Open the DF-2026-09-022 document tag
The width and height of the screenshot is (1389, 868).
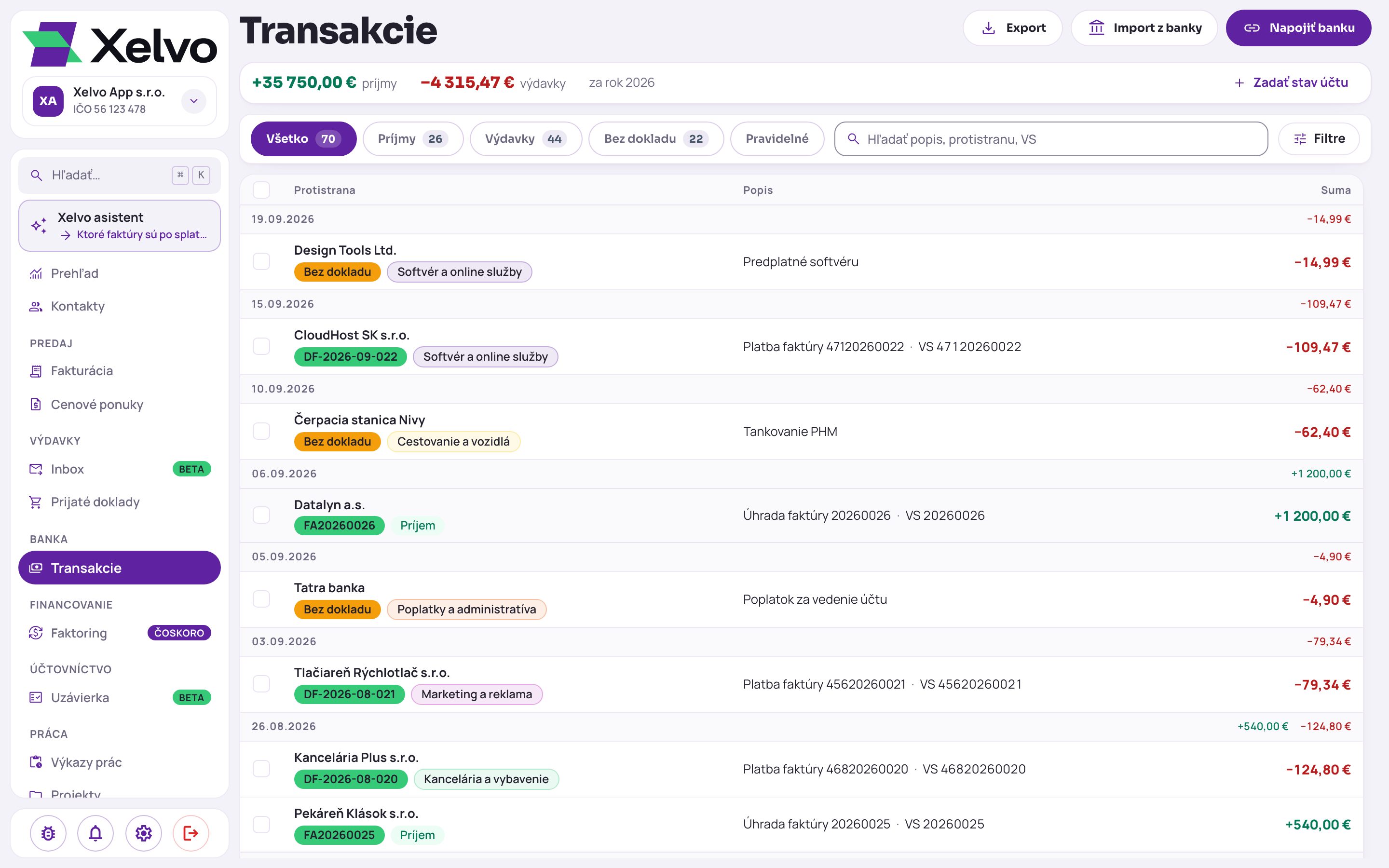click(350, 356)
